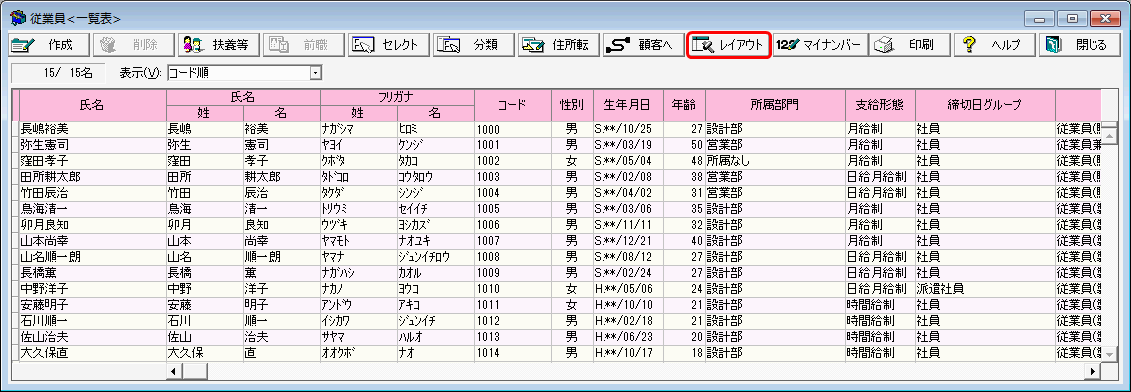1131x392 pixels.
Task: Click the 住所転 address transfer button
Action: [x=558, y=45]
